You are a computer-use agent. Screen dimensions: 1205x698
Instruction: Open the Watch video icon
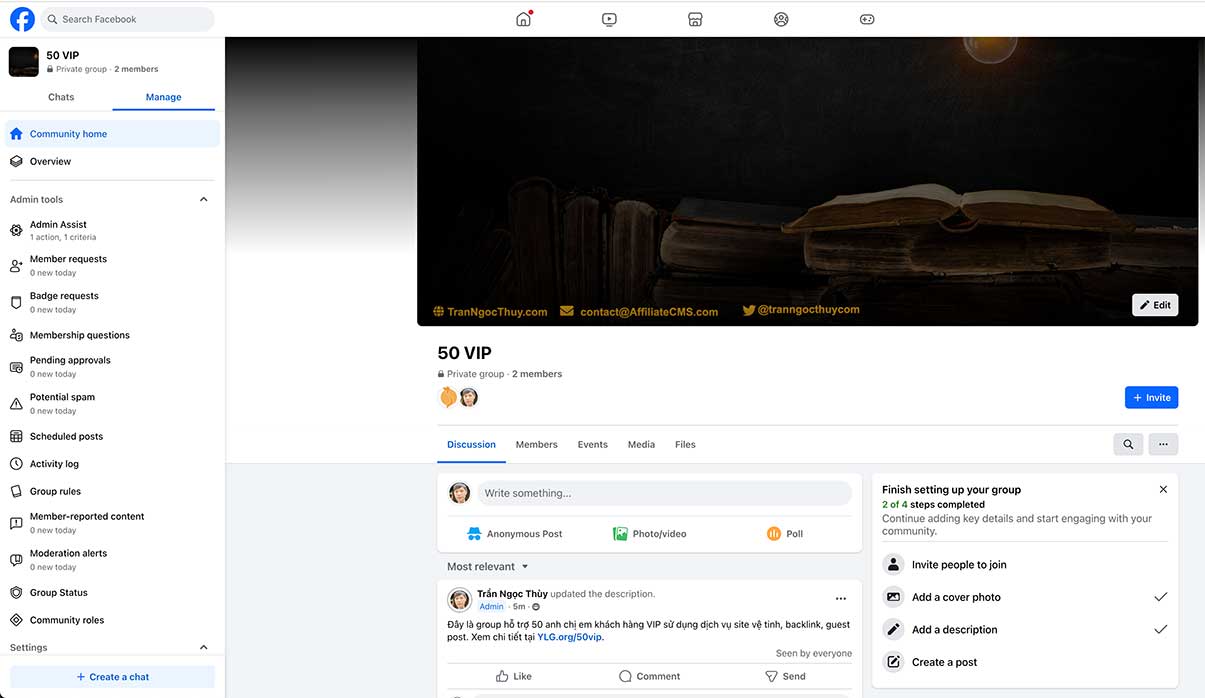click(609, 19)
